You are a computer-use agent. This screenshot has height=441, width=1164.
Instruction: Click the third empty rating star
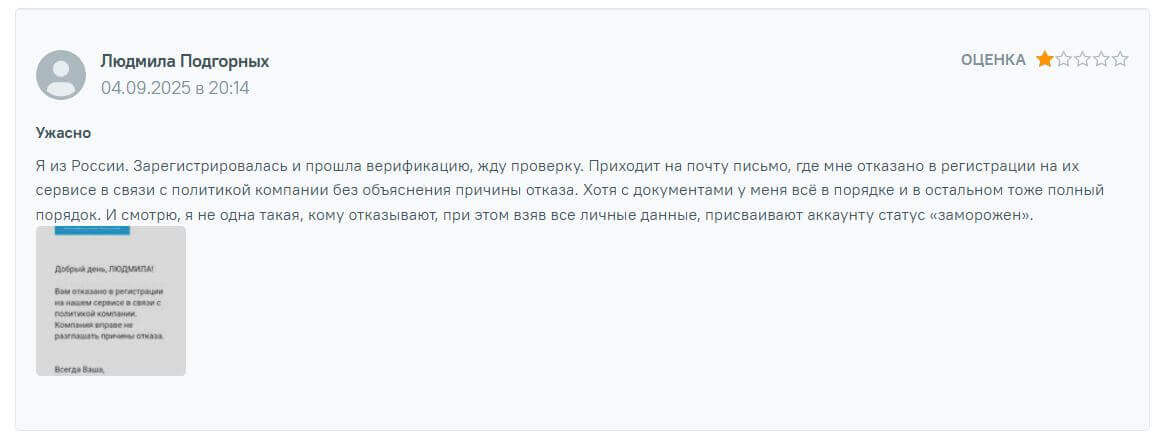tap(1083, 60)
